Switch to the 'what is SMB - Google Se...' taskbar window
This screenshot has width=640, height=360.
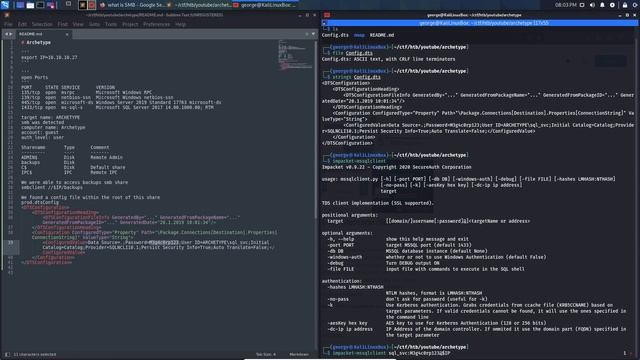click(132, 5)
